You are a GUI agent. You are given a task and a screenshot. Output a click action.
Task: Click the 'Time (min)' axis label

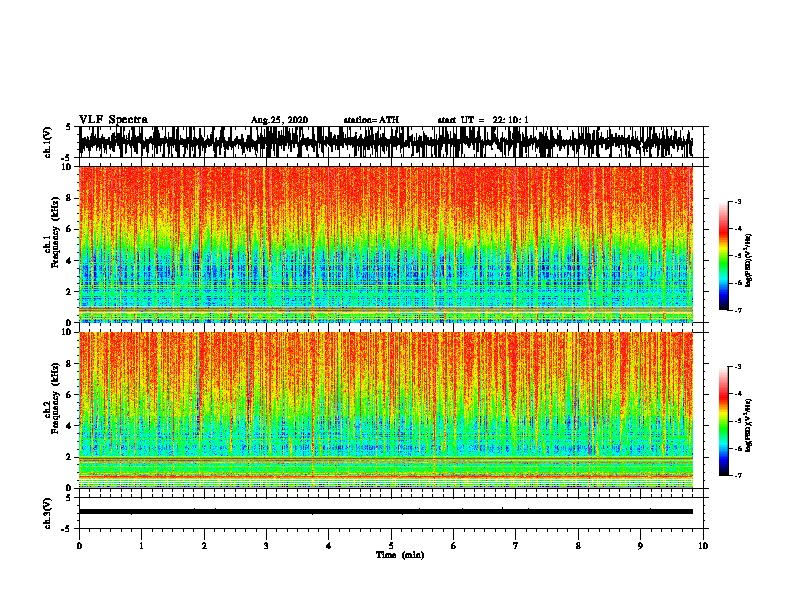click(x=400, y=555)
